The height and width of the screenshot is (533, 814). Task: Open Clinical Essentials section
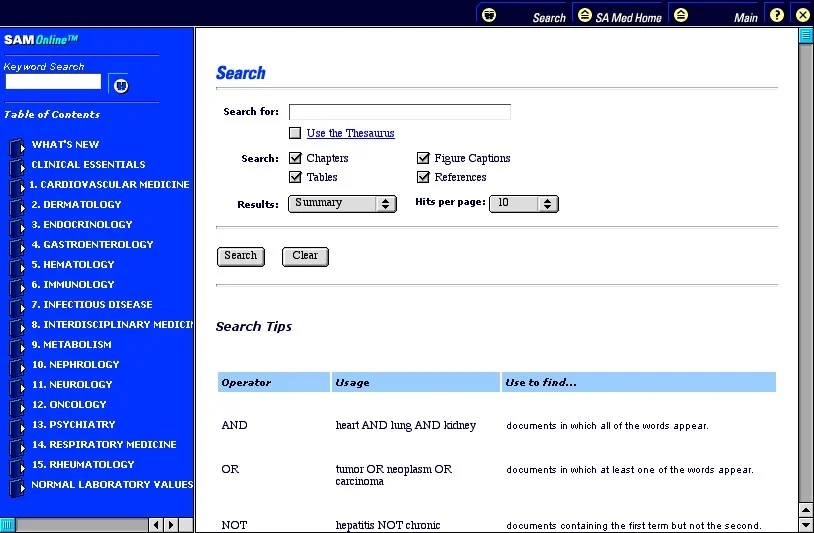click(x=88, y=165)
